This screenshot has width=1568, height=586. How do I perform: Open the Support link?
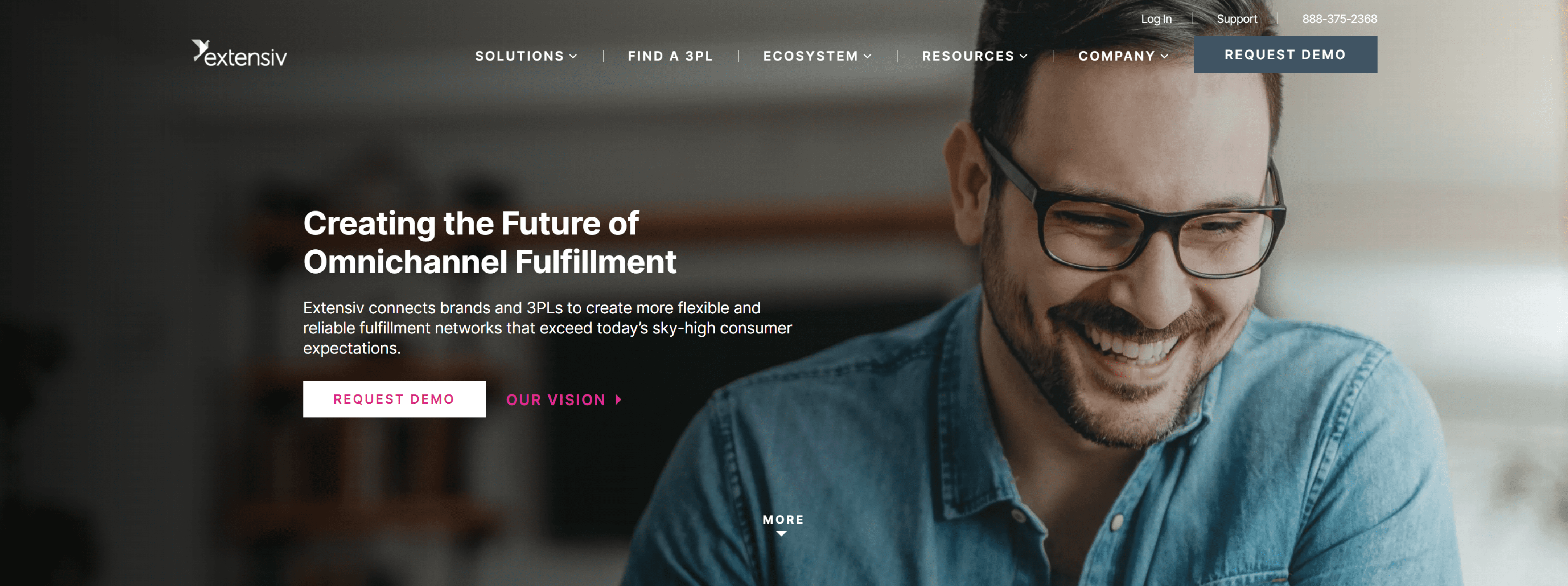1236,19
